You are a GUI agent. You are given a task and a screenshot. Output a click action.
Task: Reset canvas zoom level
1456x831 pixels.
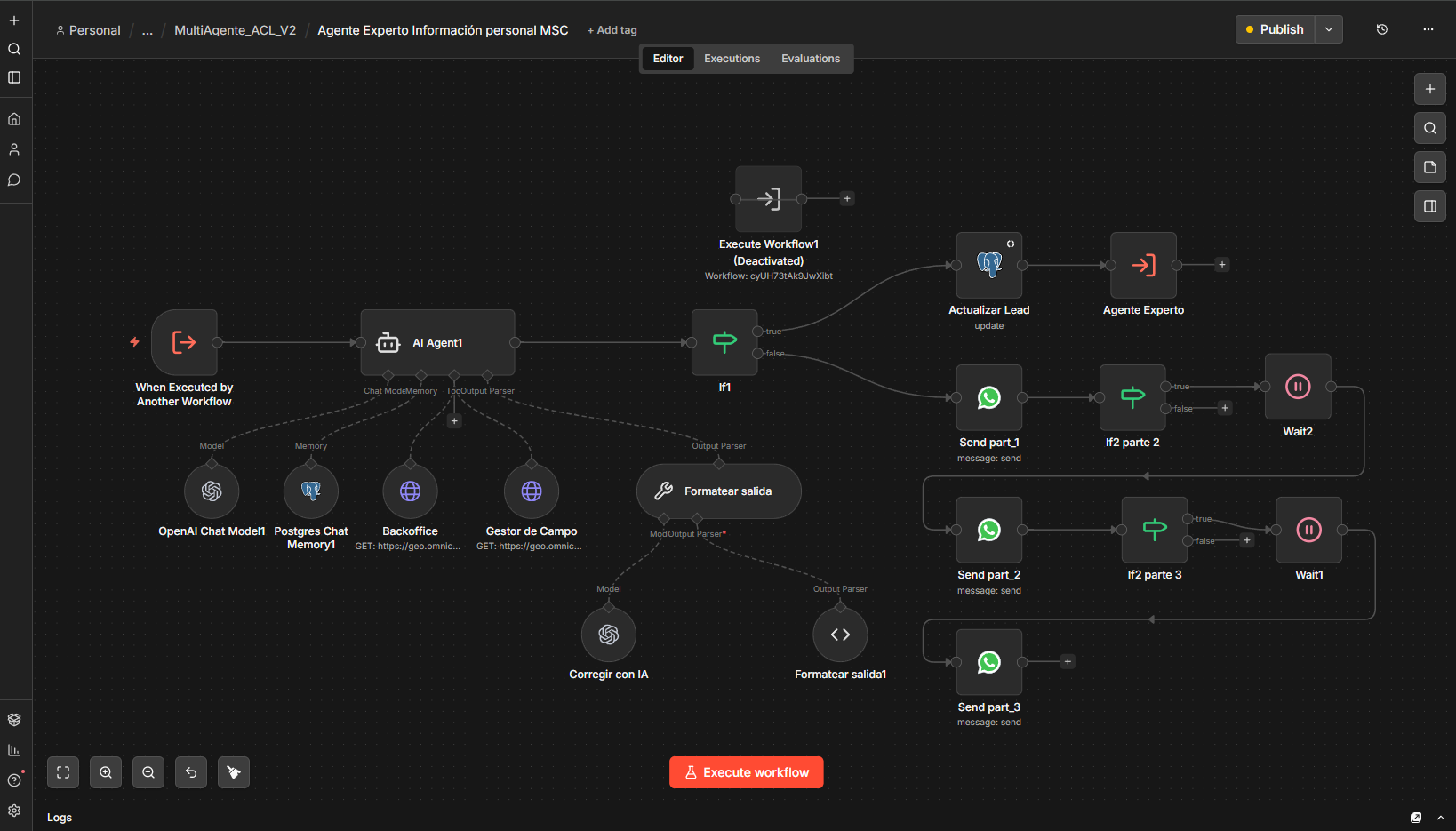[x=191, y=772]
